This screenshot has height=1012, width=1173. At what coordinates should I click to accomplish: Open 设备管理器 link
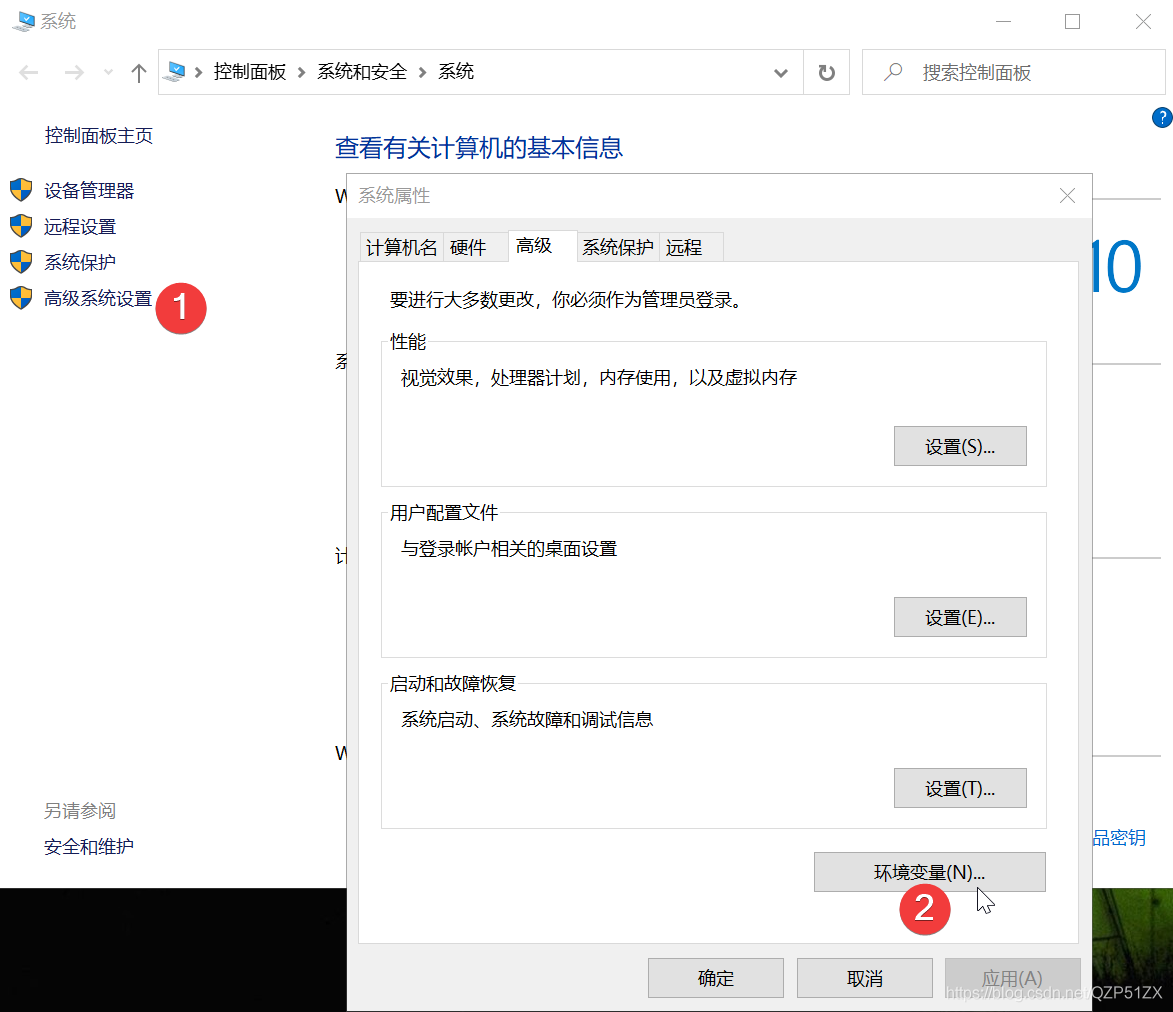[89, 191]
